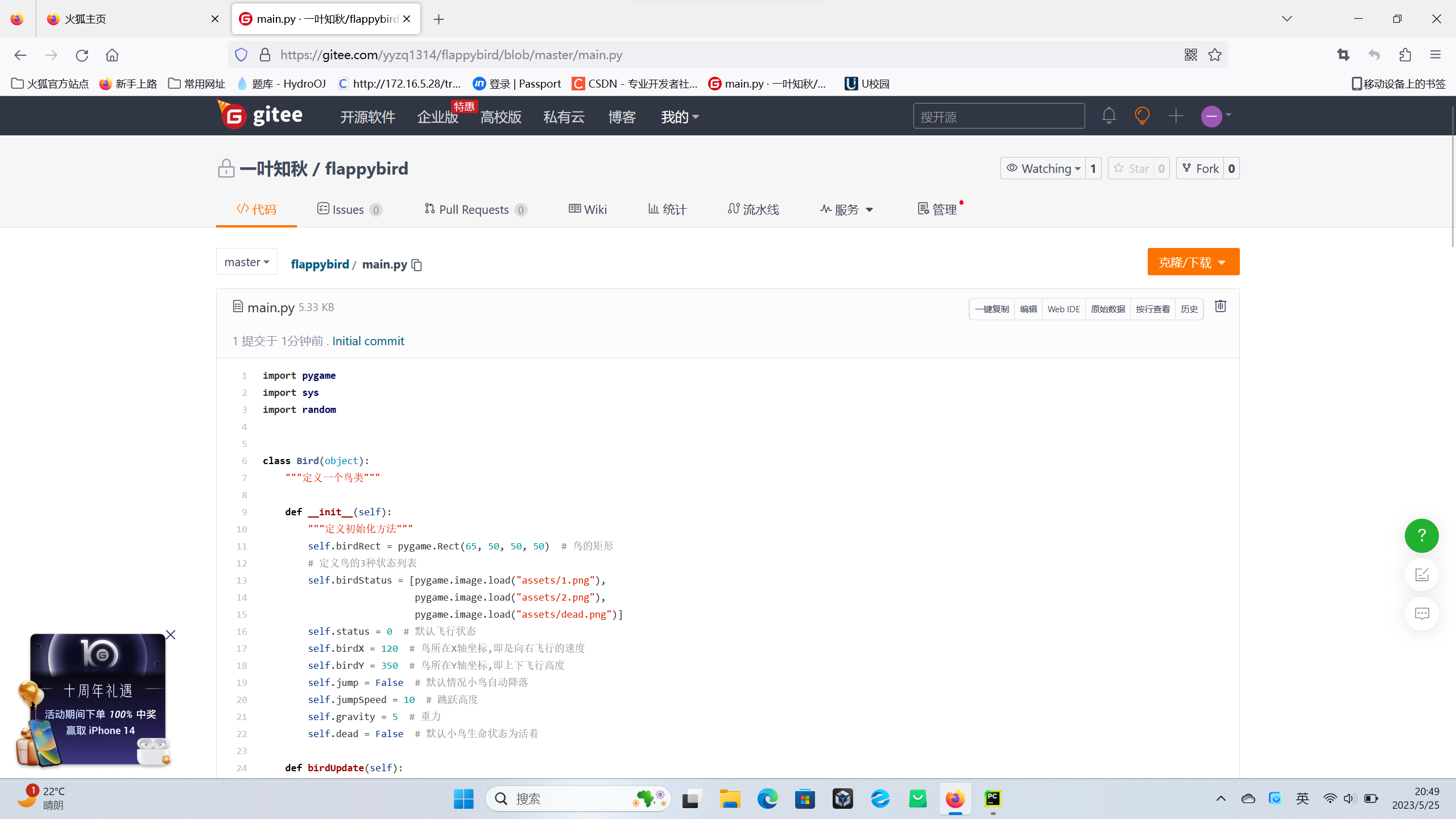Fork the flappybird repository
The height and width of the screenshot is (819, 1456).
click(1200, 168)
